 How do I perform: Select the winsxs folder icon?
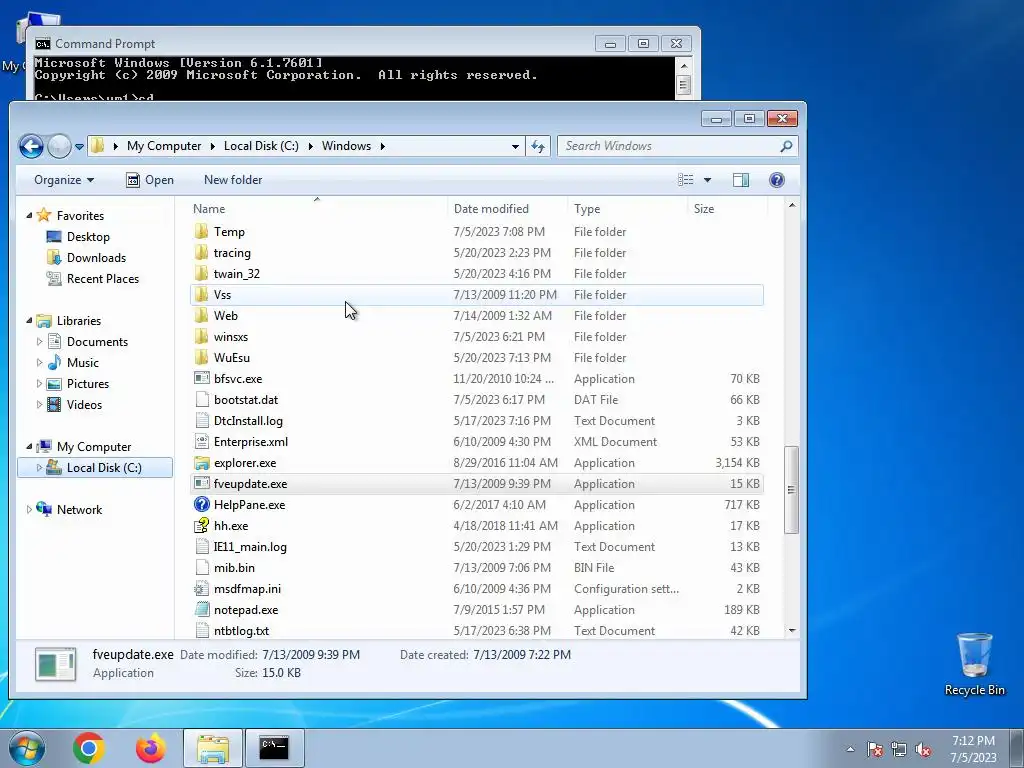point(202,336)
